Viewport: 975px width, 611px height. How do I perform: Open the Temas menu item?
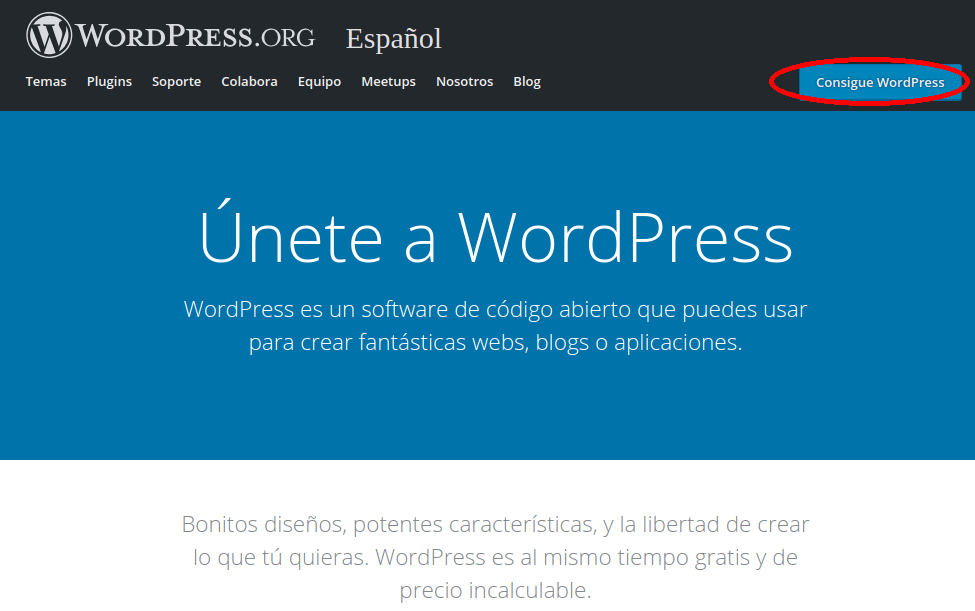pyautogui.click(x=46, y=81)
